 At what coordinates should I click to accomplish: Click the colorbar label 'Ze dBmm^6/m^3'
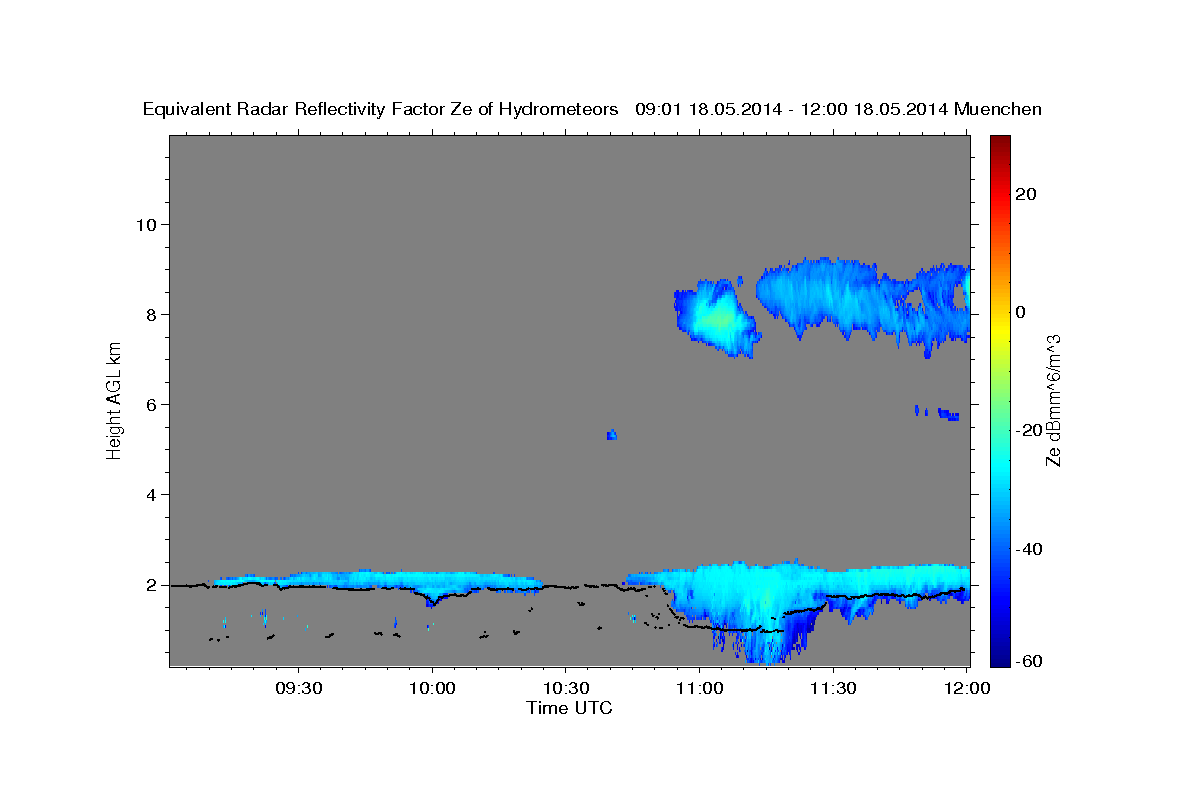1053,400
